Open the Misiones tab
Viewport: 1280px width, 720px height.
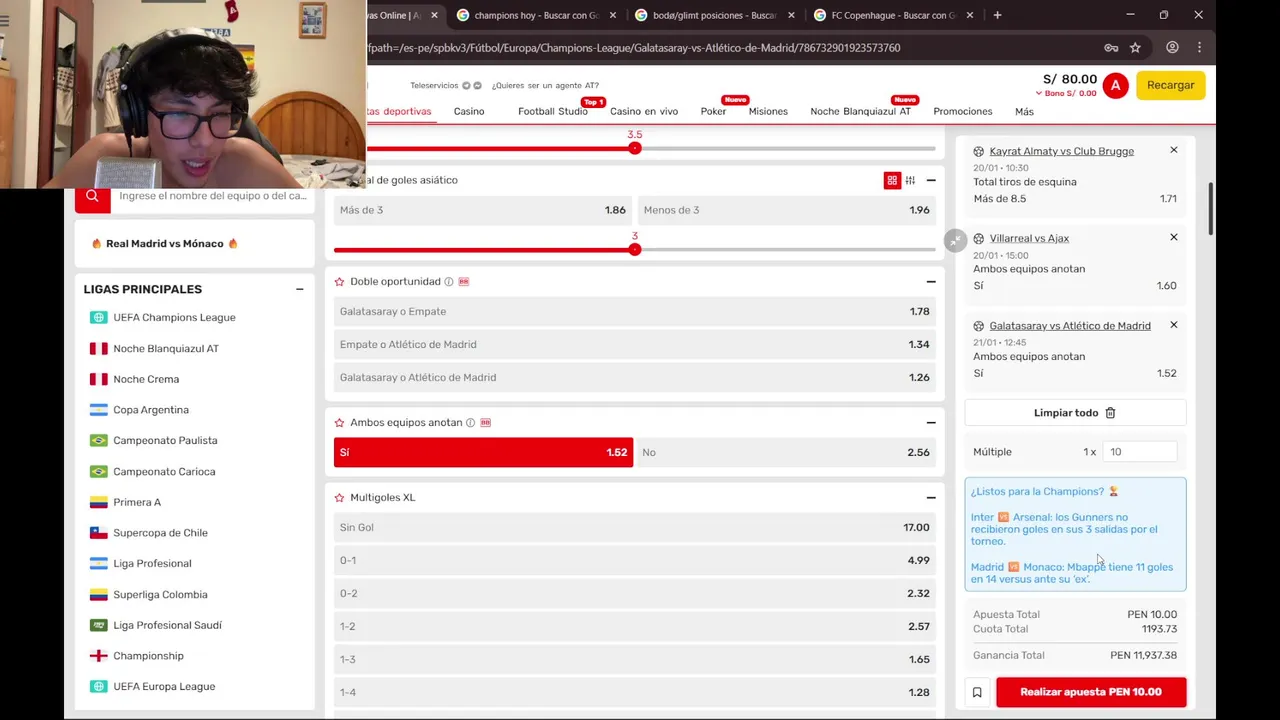[768, 111]
